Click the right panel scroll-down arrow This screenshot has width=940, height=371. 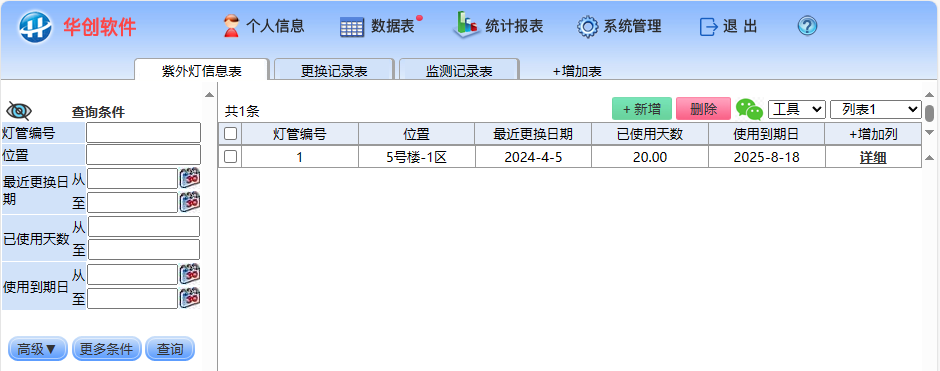pyautogui.click(x=929, y=132)
